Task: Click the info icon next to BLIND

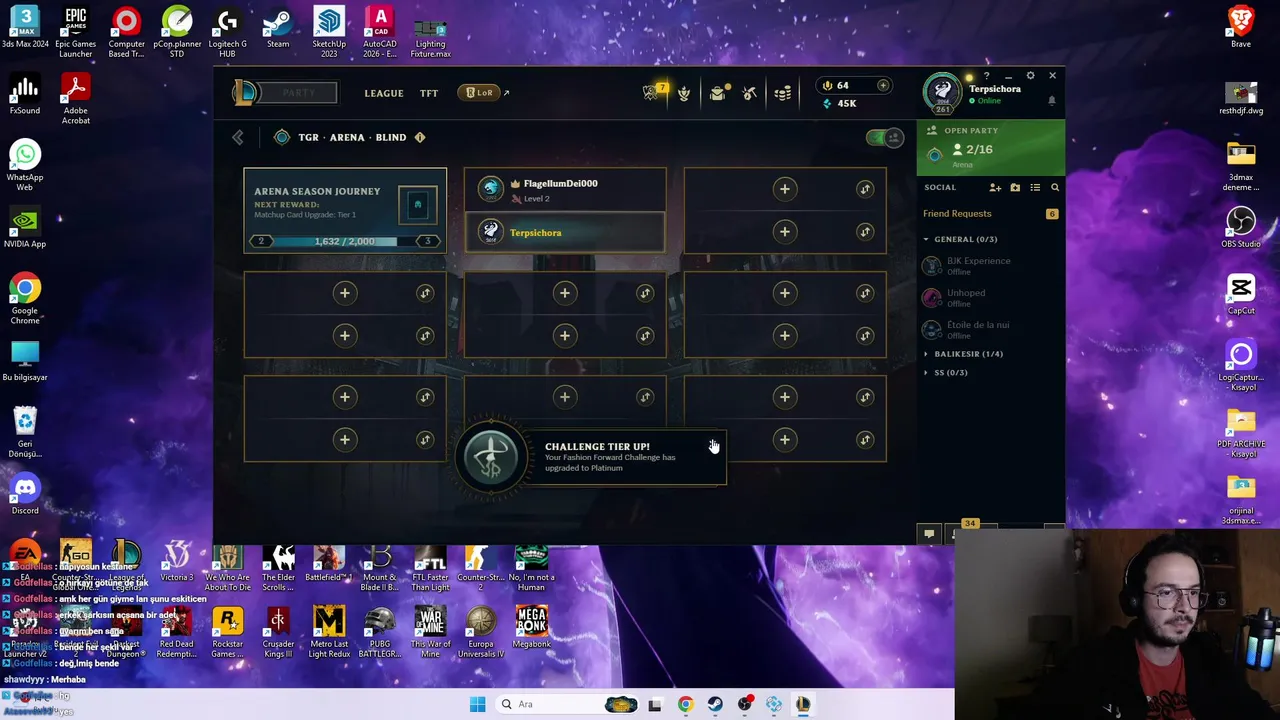Action: coord(420,137)
